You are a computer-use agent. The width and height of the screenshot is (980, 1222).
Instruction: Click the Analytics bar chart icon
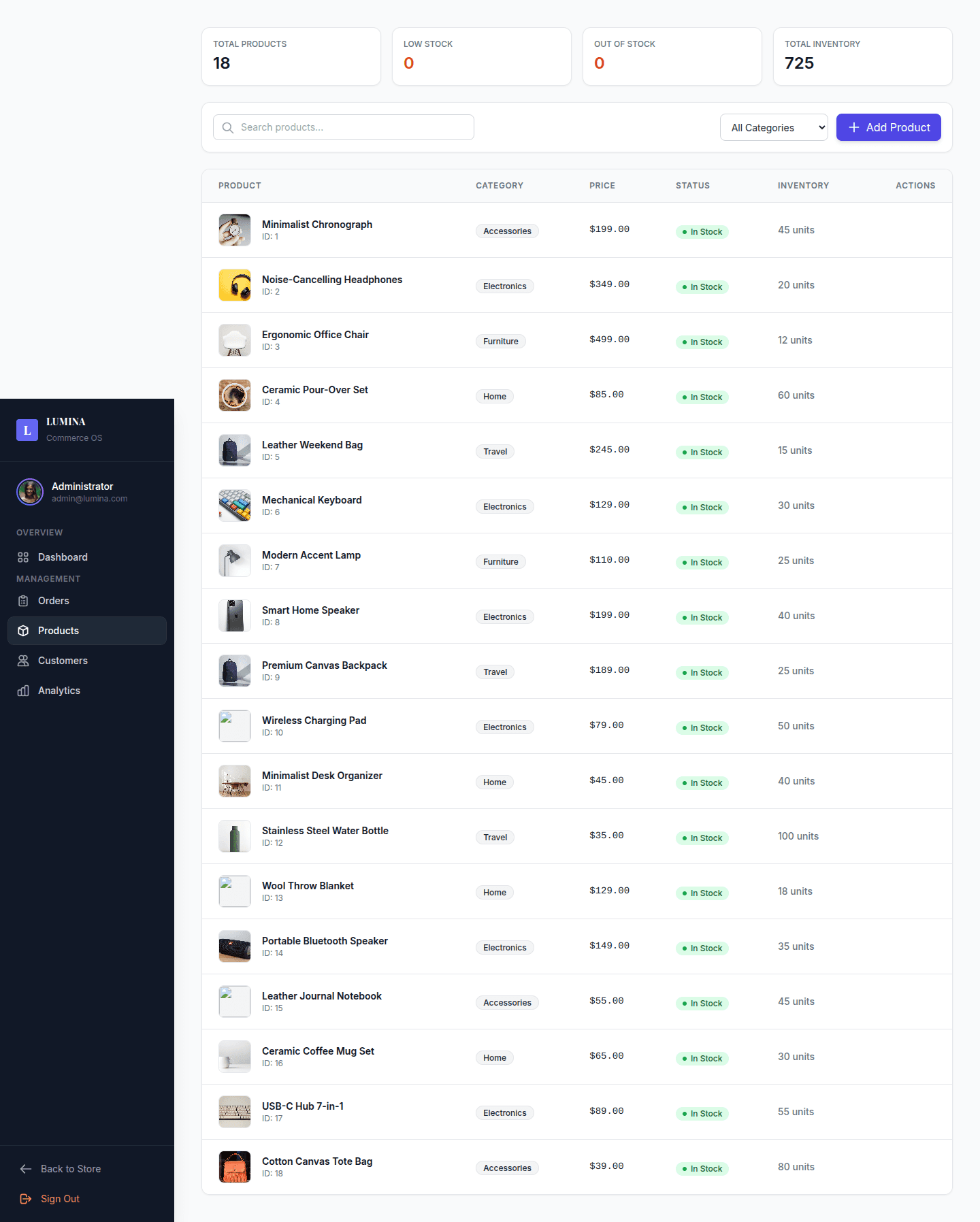click(23, 691)
